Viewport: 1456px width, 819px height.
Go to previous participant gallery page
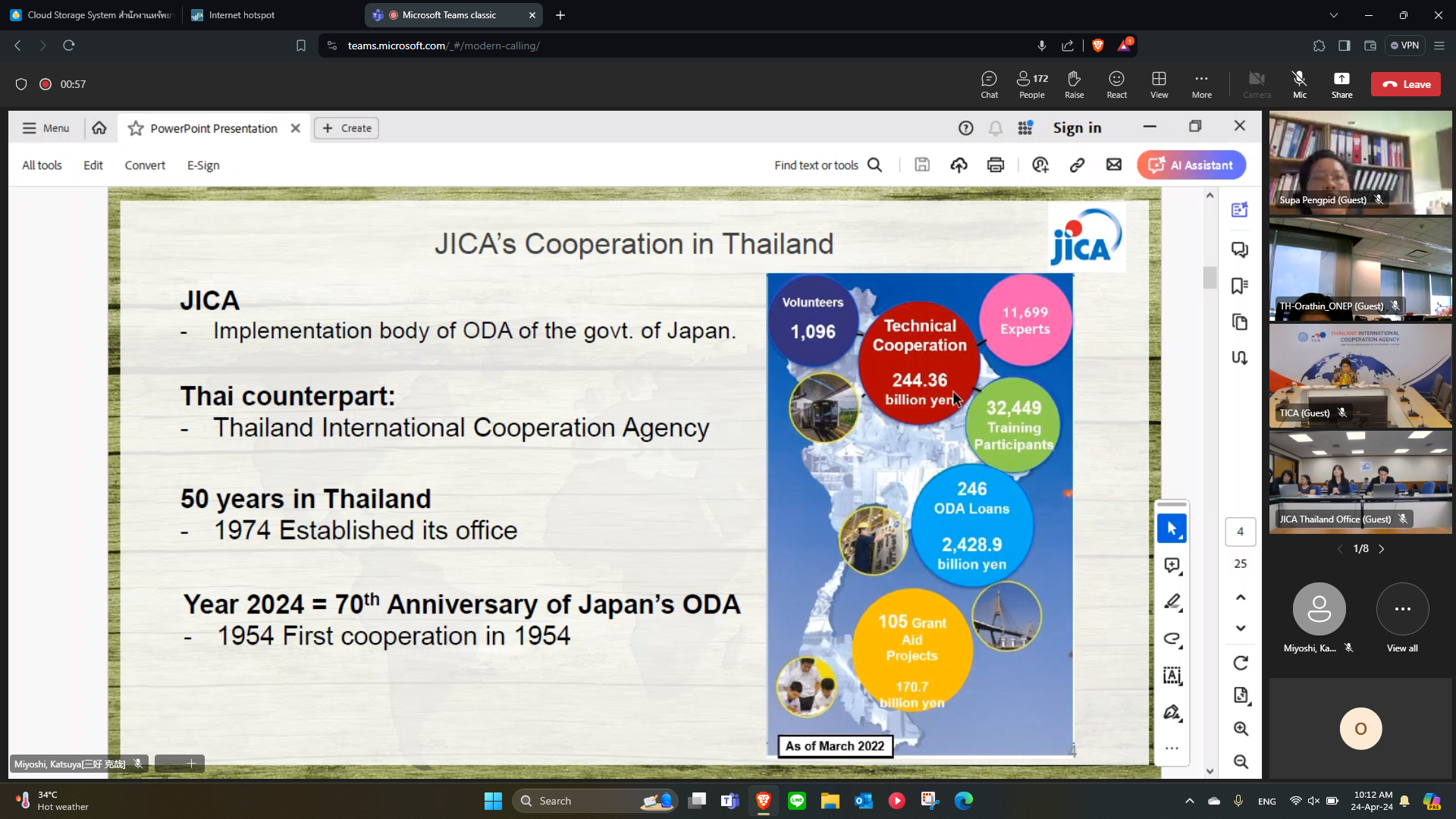[x=1340, y=549]
